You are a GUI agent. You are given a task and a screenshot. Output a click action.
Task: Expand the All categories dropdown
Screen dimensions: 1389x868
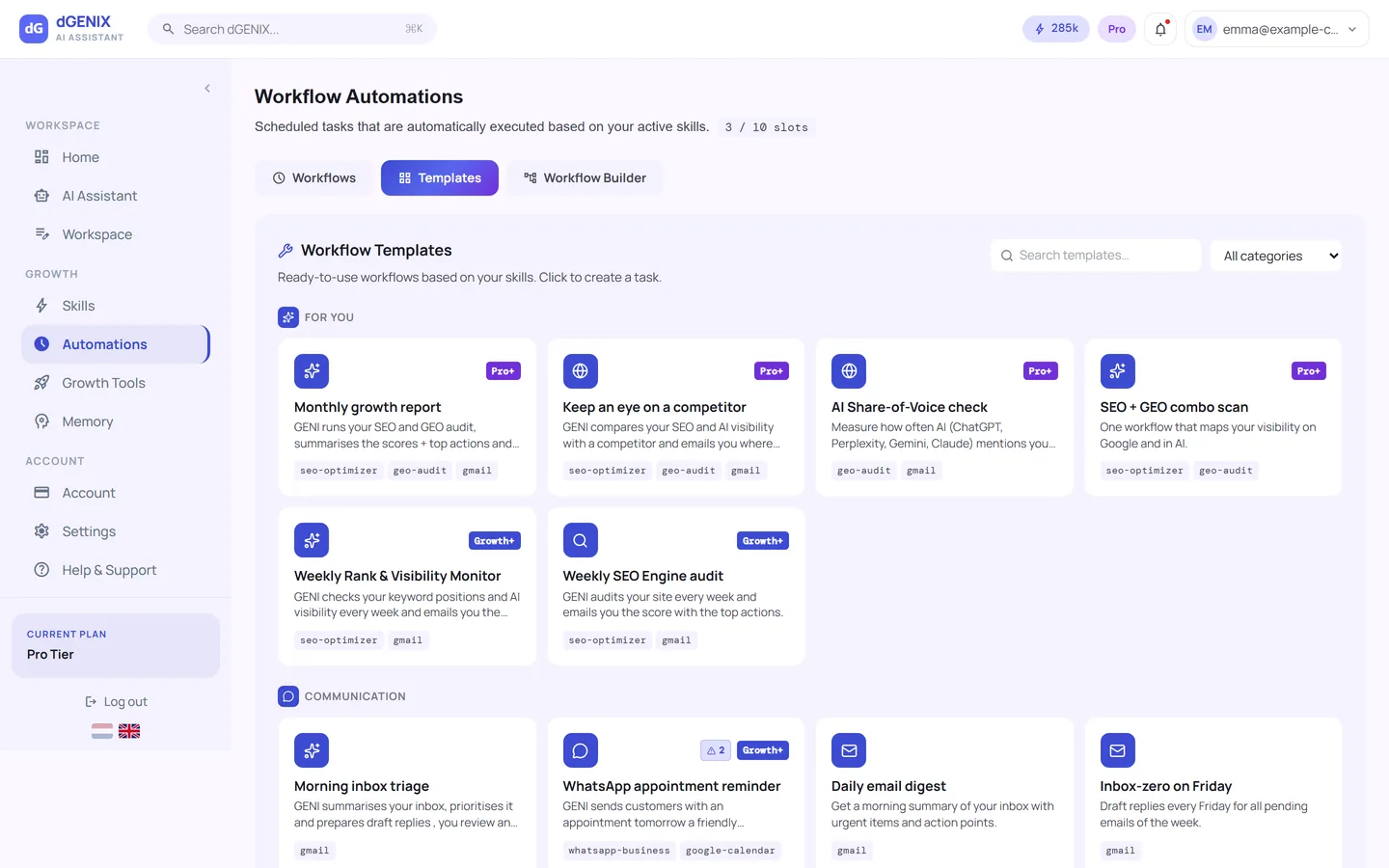[x=1276, y=256]
